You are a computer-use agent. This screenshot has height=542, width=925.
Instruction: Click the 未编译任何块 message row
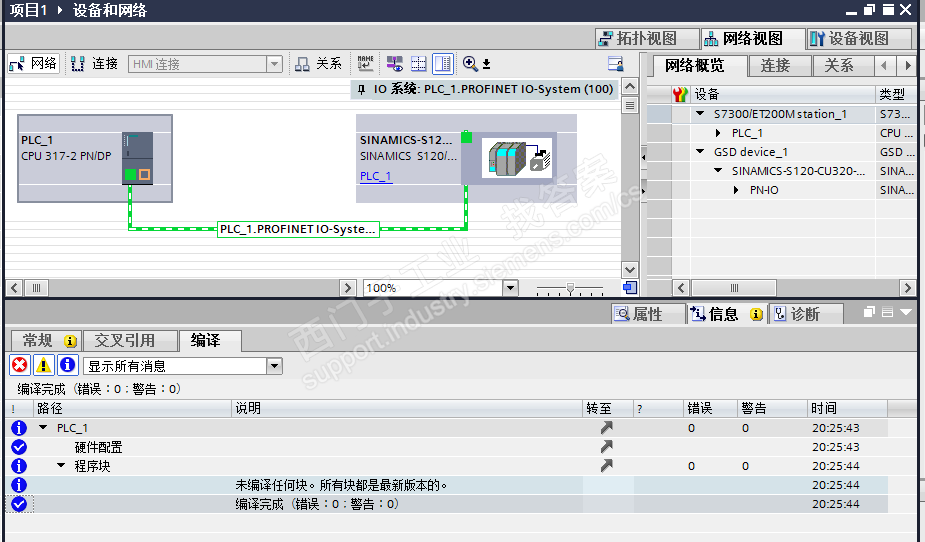[x=447, y=485]
